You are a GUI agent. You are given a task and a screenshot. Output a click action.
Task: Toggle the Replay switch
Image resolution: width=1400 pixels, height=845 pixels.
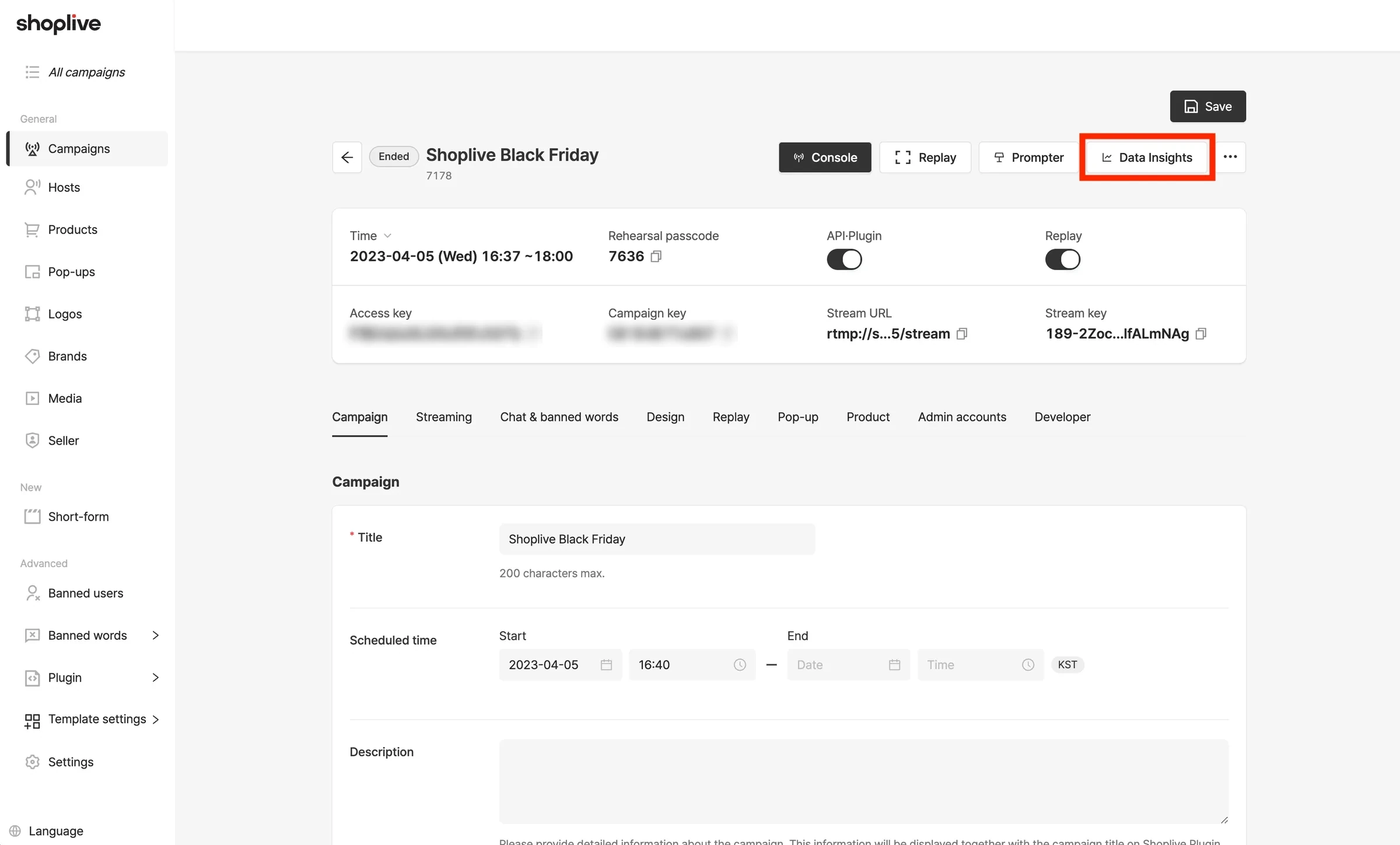pos(1062,260)
